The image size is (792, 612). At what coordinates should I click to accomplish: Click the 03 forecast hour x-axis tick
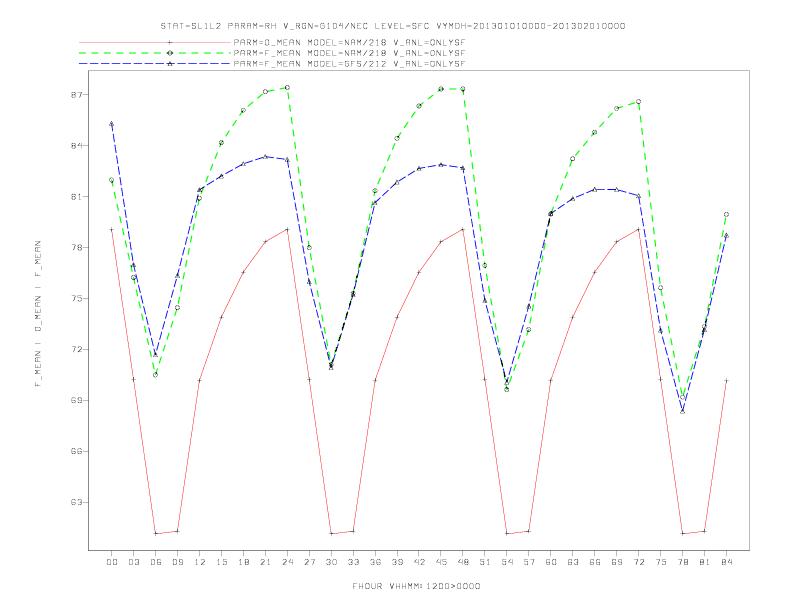coord(133,562)
